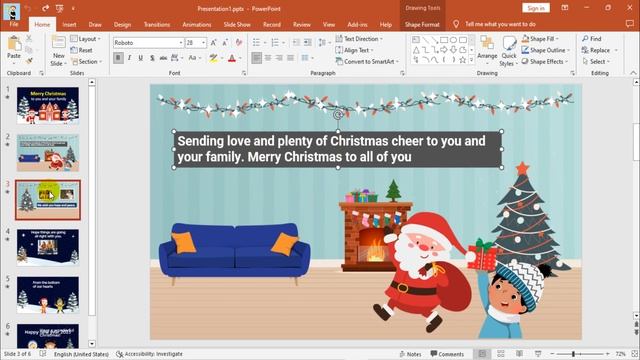The height and width of the screenshot is (360, 640).
Task: Toggle Strikethrough formatting
Action: (x=163, y=58)
